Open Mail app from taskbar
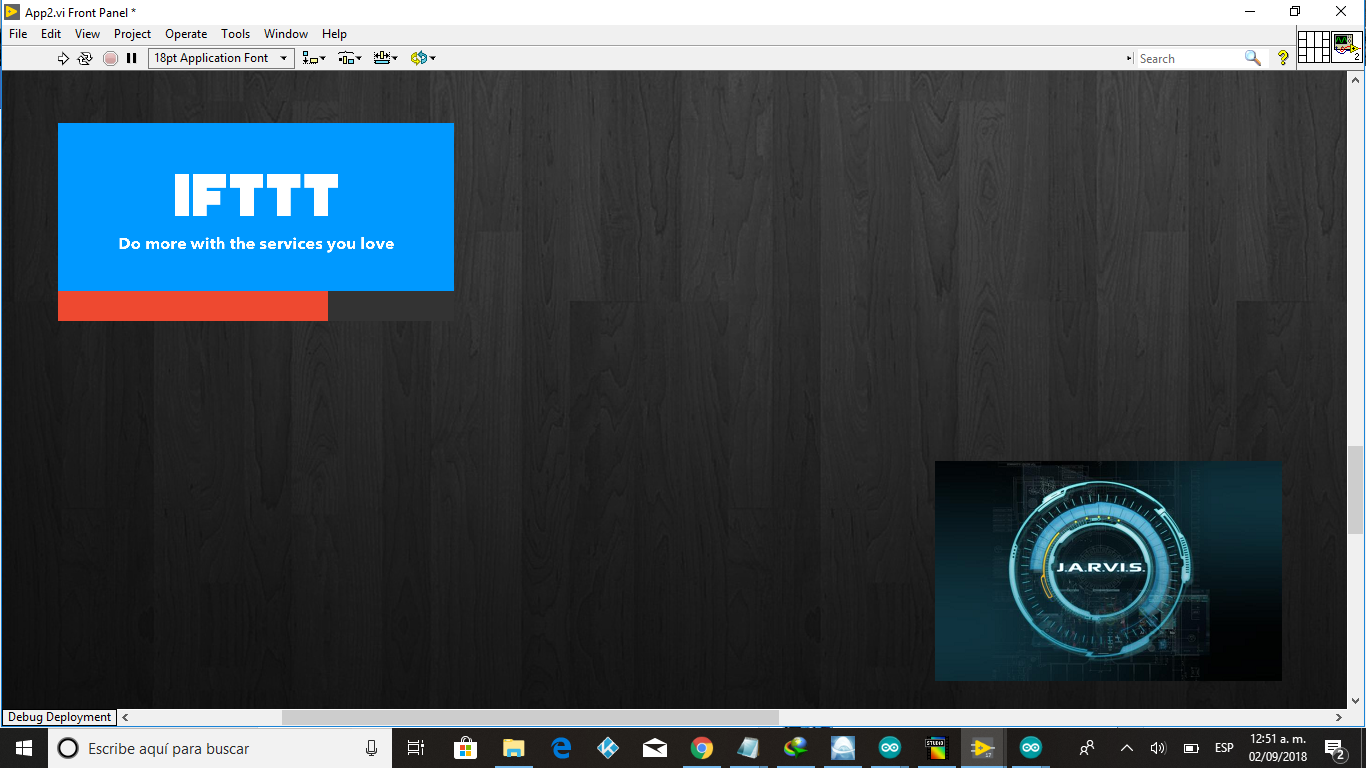 pos(655,748)
